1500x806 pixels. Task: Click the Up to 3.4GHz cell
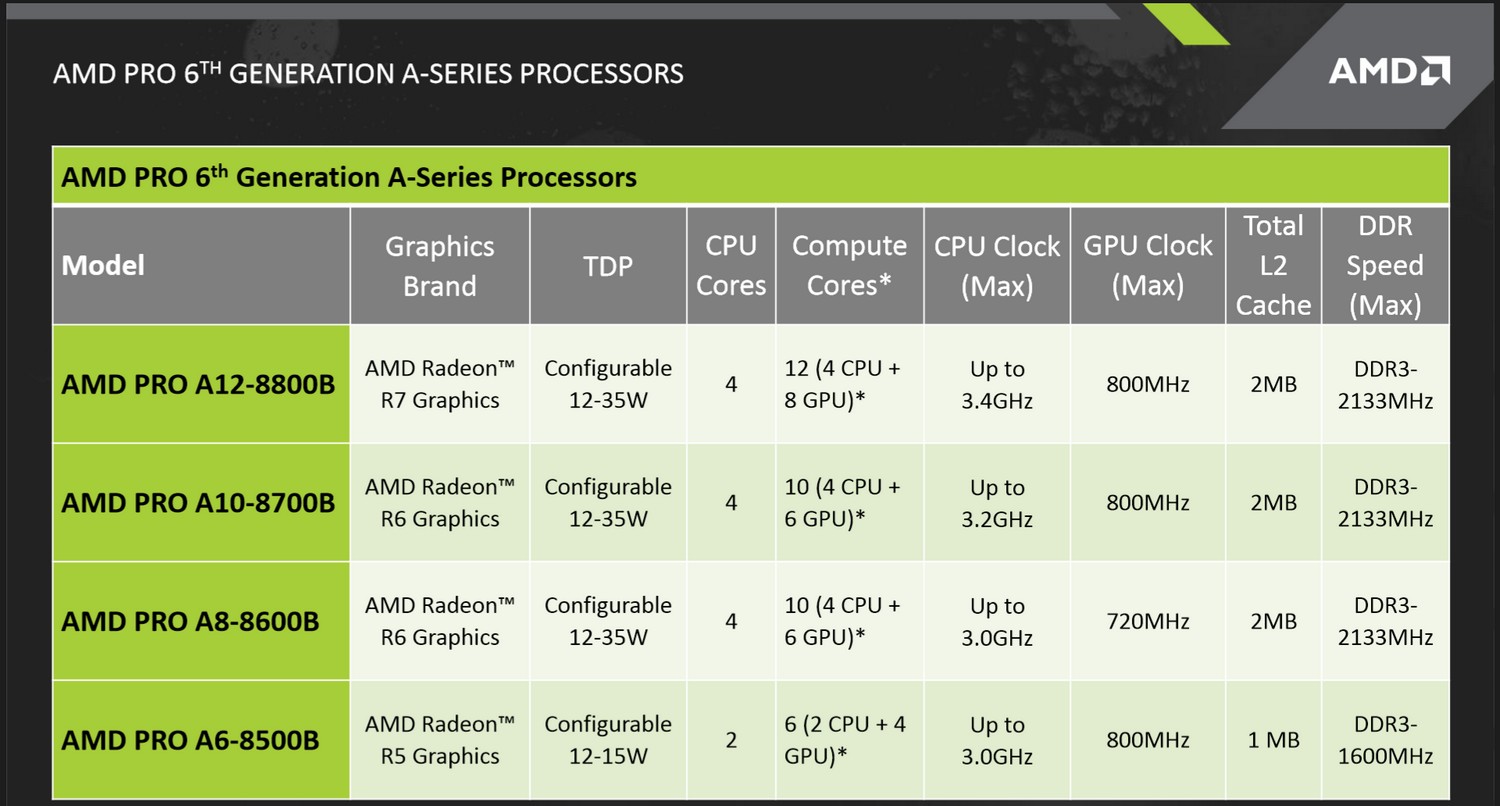pyautogui.click(x=997, y=384)
